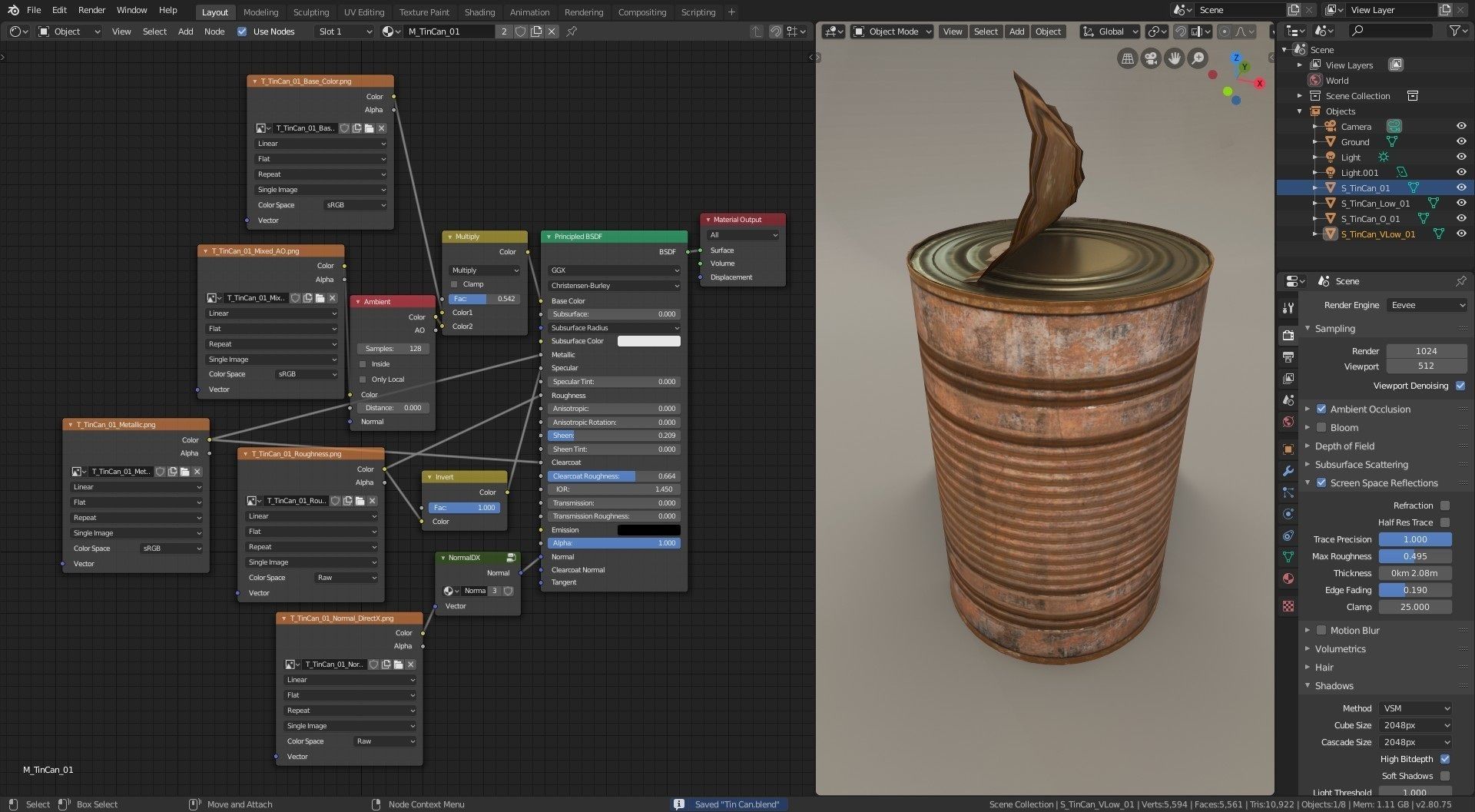Open the Render Engine Eevee dropdown

[x=1428, y=305]
